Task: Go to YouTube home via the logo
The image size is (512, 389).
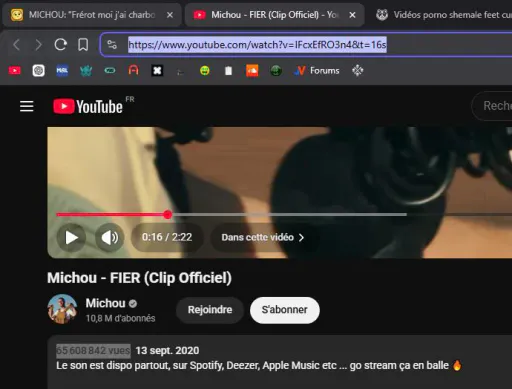Action: [x=88, y=106]
